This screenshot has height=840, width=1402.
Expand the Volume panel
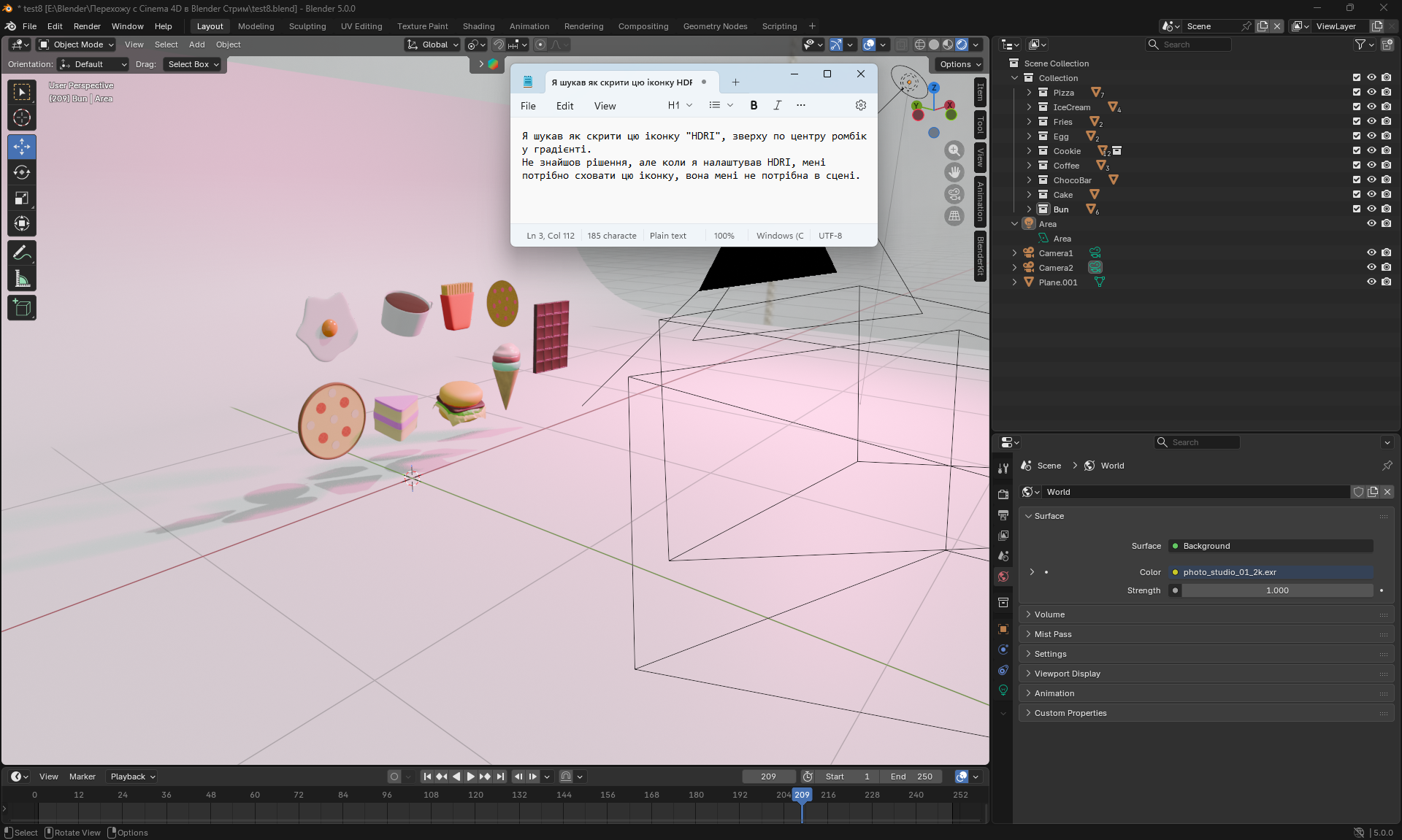click(1049, 614)
